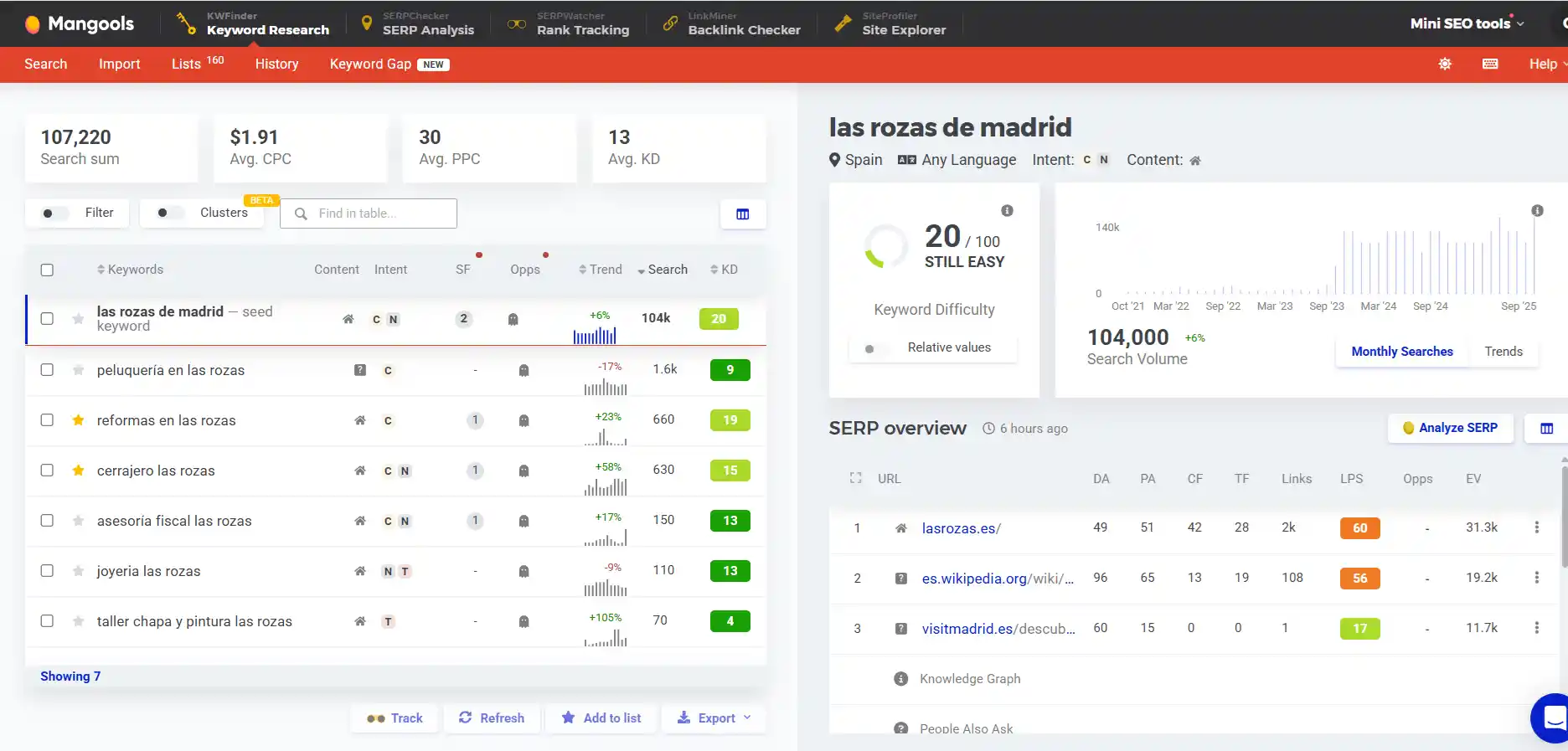This screenshot has height=751, width=1568.
Task: Open the SERP overview columns icon
Action: coord(1546,428)
